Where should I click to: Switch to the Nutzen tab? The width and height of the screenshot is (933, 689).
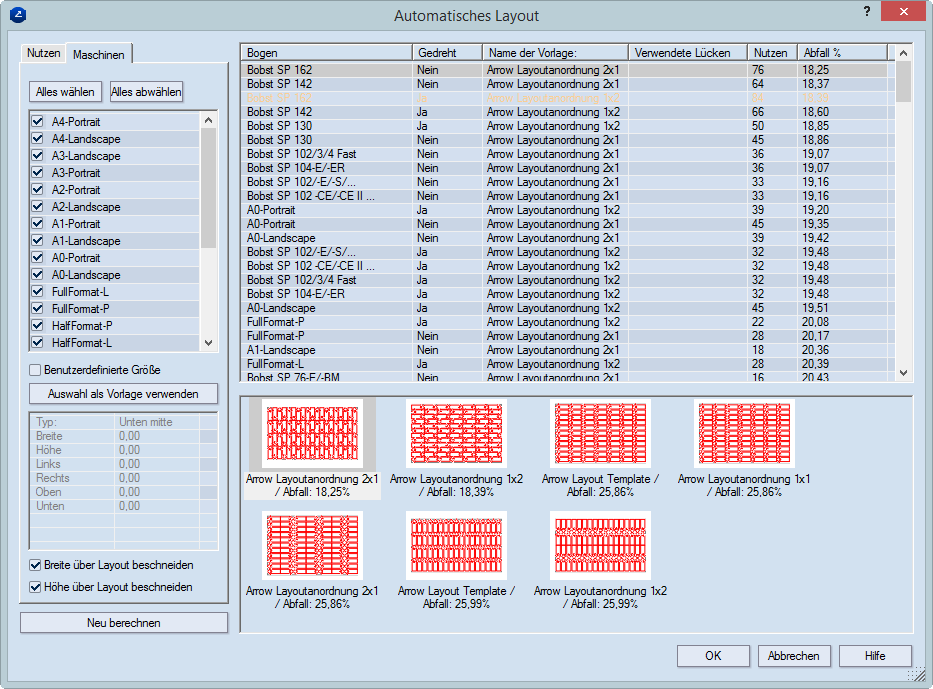(44, 53)
